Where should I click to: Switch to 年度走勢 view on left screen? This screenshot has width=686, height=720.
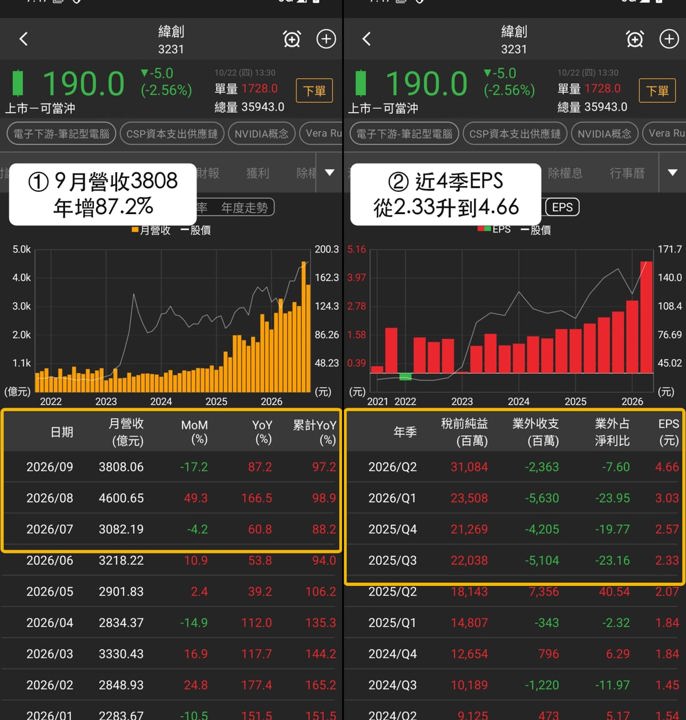(x=244, y=208)
